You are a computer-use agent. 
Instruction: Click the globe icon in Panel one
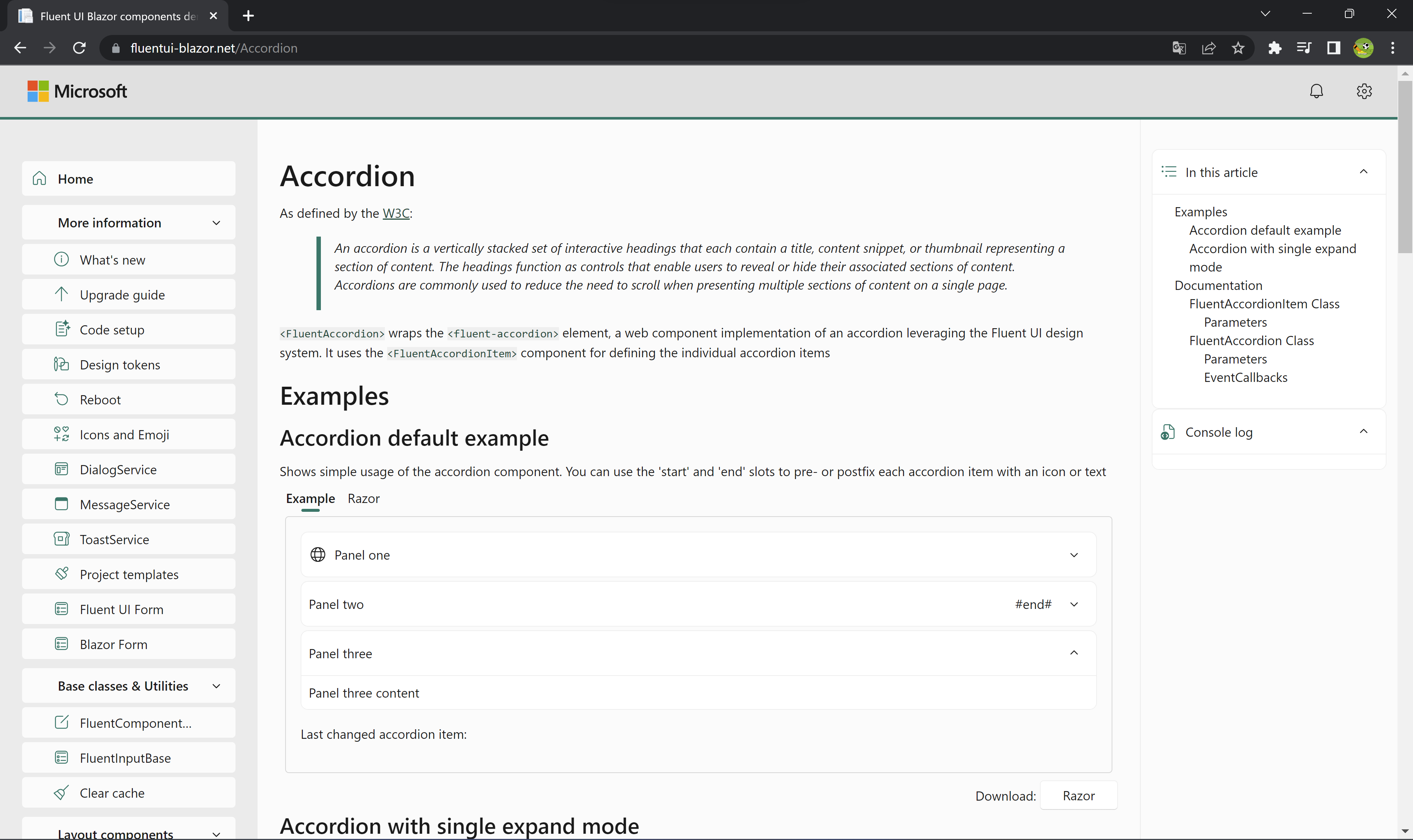click(318, 555)
